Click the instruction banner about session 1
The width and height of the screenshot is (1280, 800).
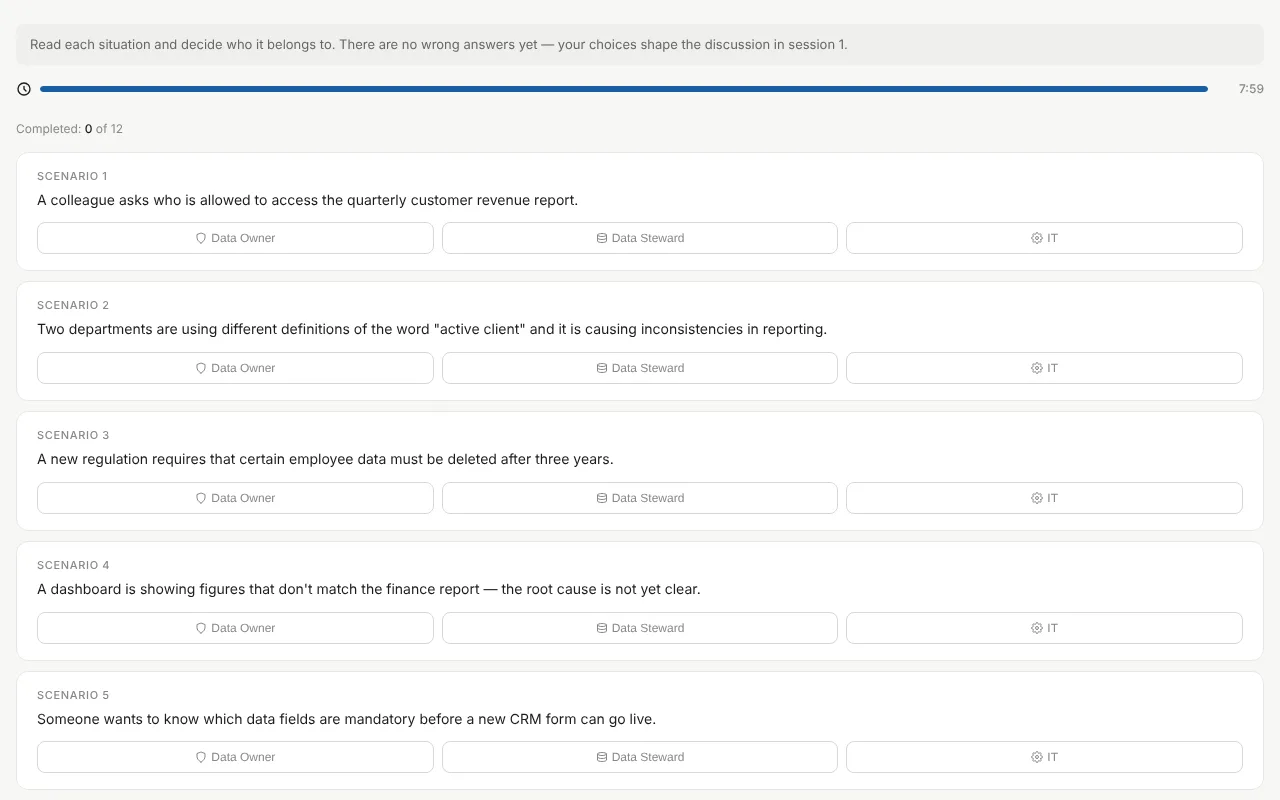(x=640, y=45)
